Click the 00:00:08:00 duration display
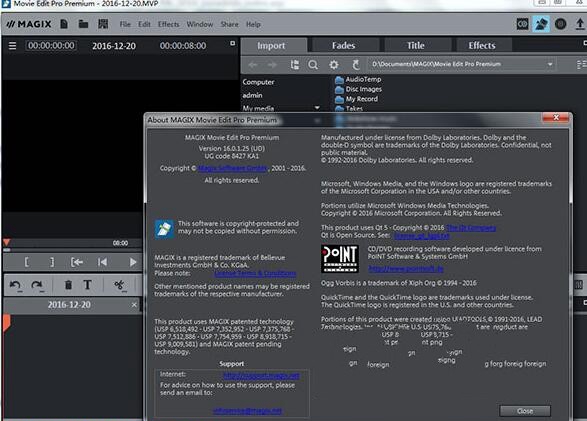This screenshot has width=587, height=421. 183,46
